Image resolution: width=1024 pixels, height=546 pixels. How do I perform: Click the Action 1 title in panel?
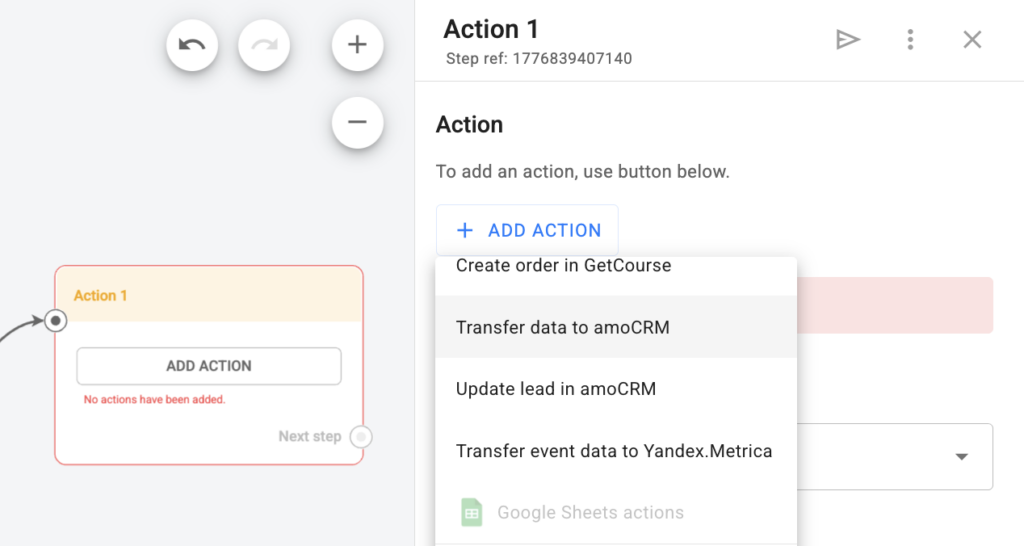(x=491, y=29)
